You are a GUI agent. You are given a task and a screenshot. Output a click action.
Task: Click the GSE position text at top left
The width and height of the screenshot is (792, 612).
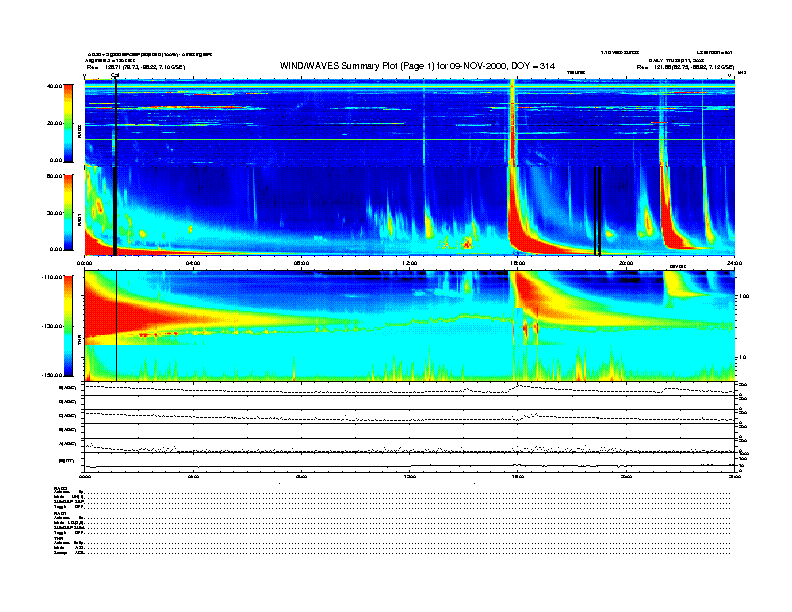136,67
